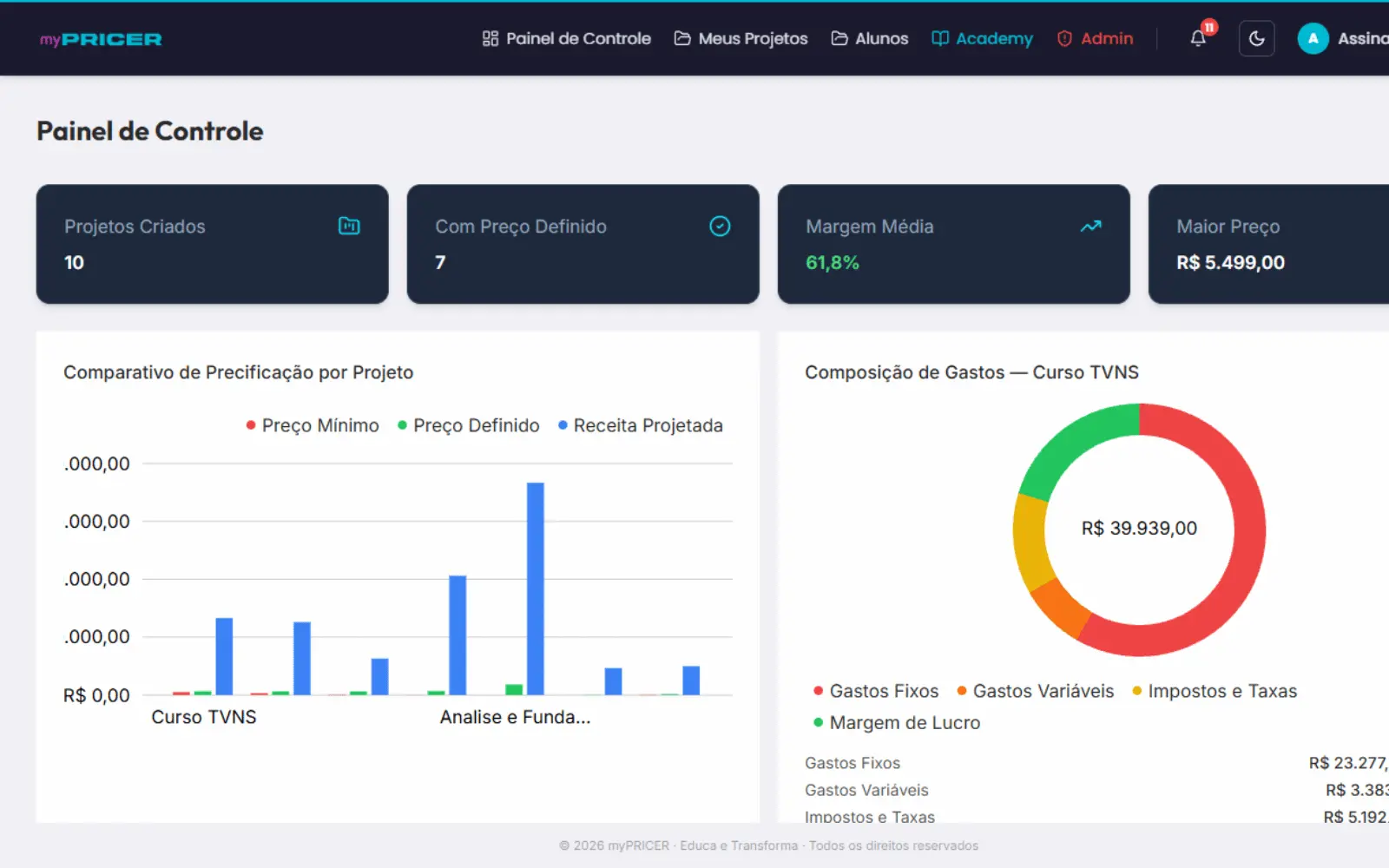
Task: Open Painel de Controle in navbar
Action: (566, 38)
